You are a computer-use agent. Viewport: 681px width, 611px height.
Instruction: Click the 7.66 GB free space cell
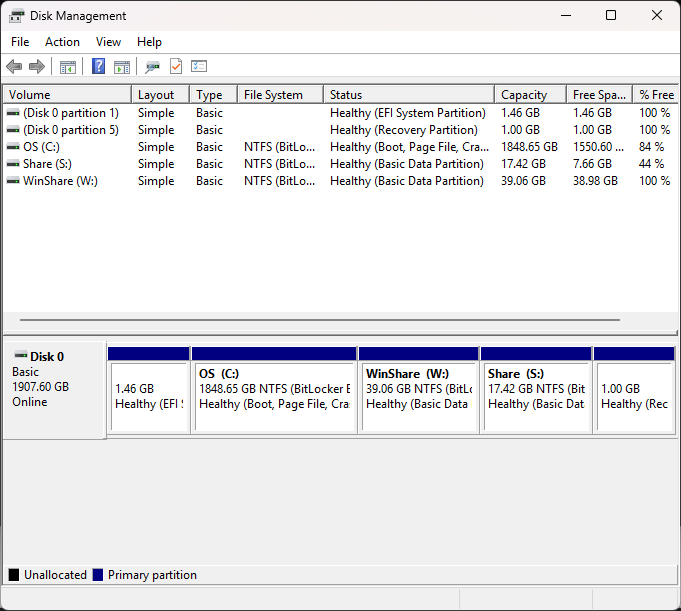coord(592,164)
